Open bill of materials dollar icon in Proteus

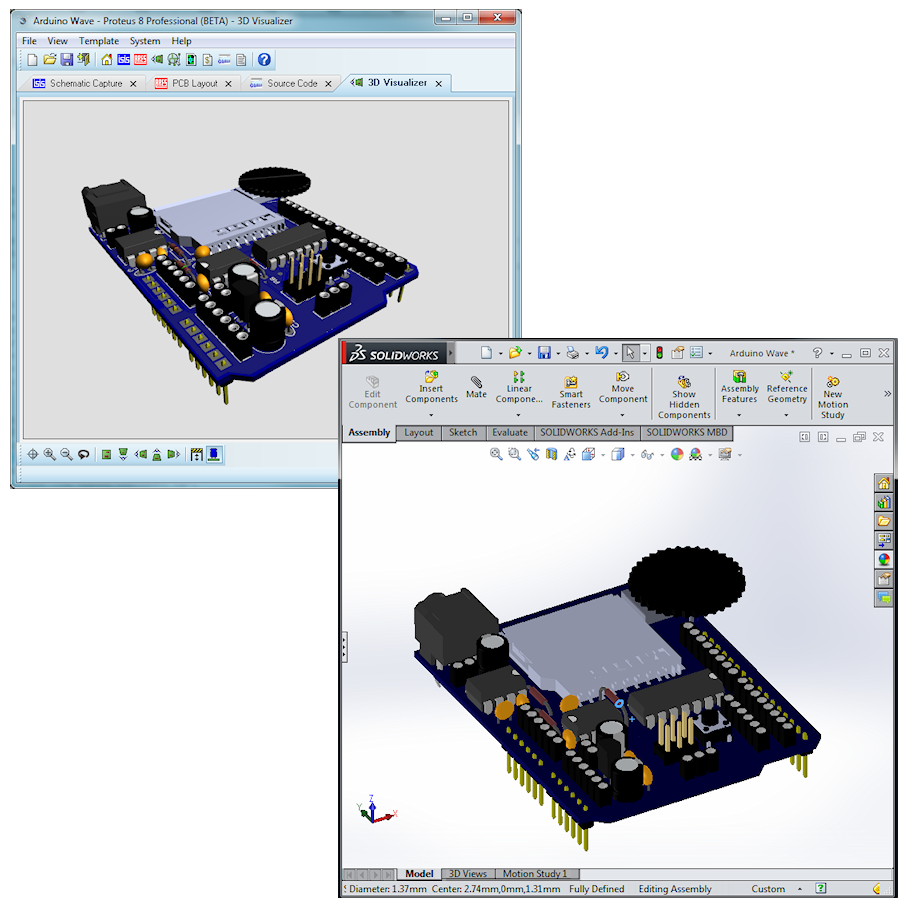(208, 60)
